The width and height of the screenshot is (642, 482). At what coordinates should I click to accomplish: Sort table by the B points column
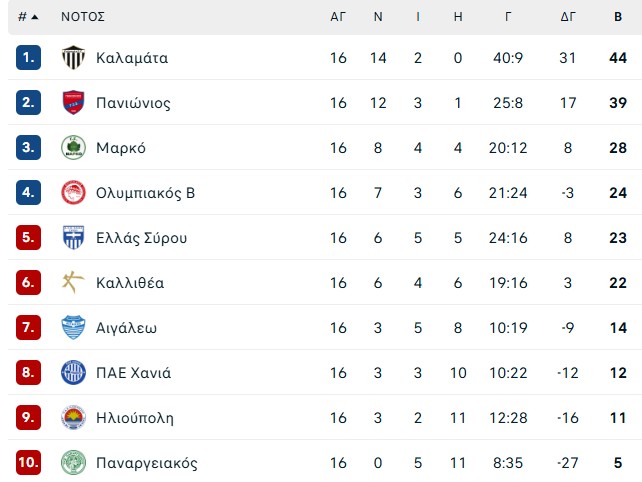coord(618,17)
